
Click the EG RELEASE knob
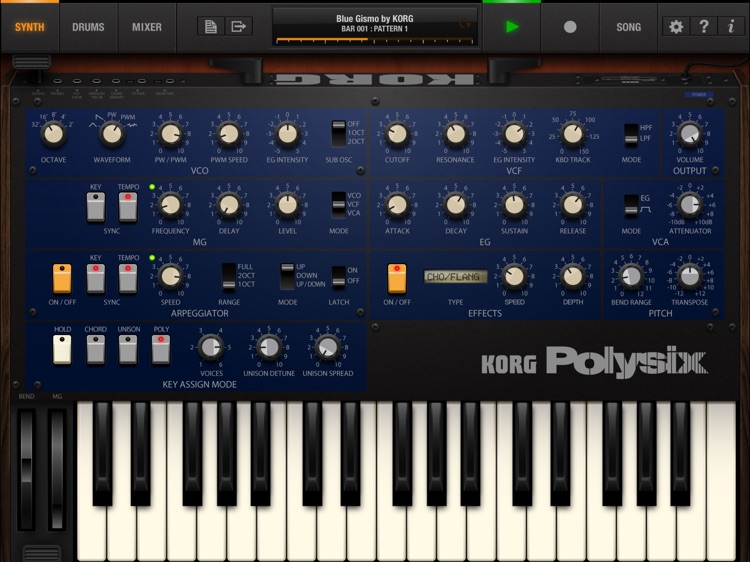point(573,205)
